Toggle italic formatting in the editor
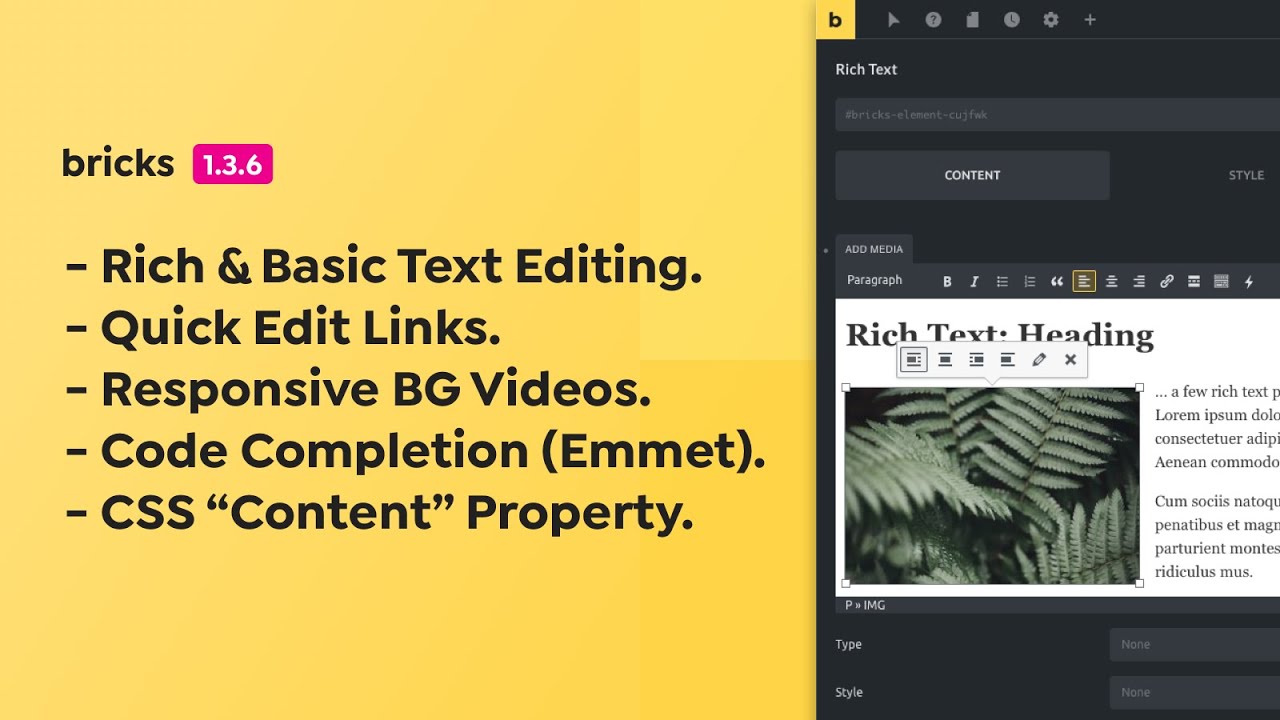 (x=974, y=282)
